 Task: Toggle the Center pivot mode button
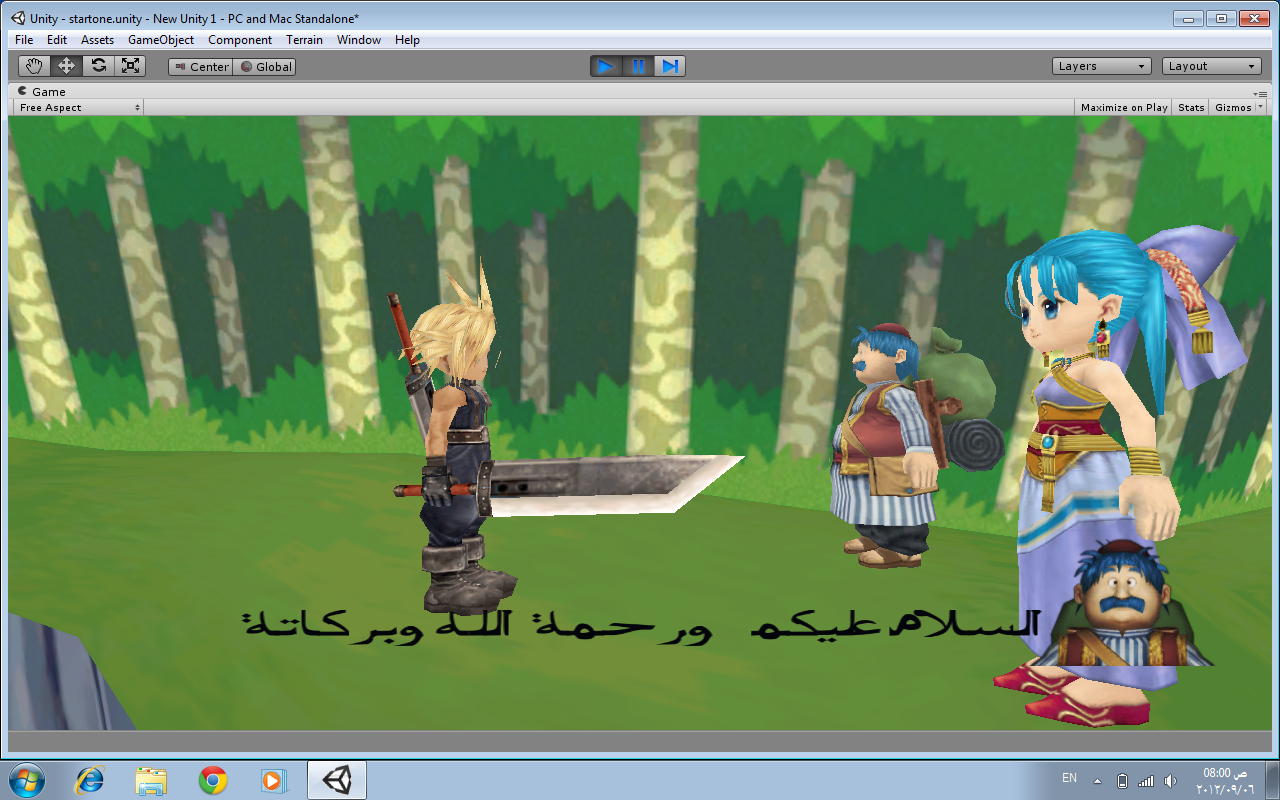(x=200, y=67)
